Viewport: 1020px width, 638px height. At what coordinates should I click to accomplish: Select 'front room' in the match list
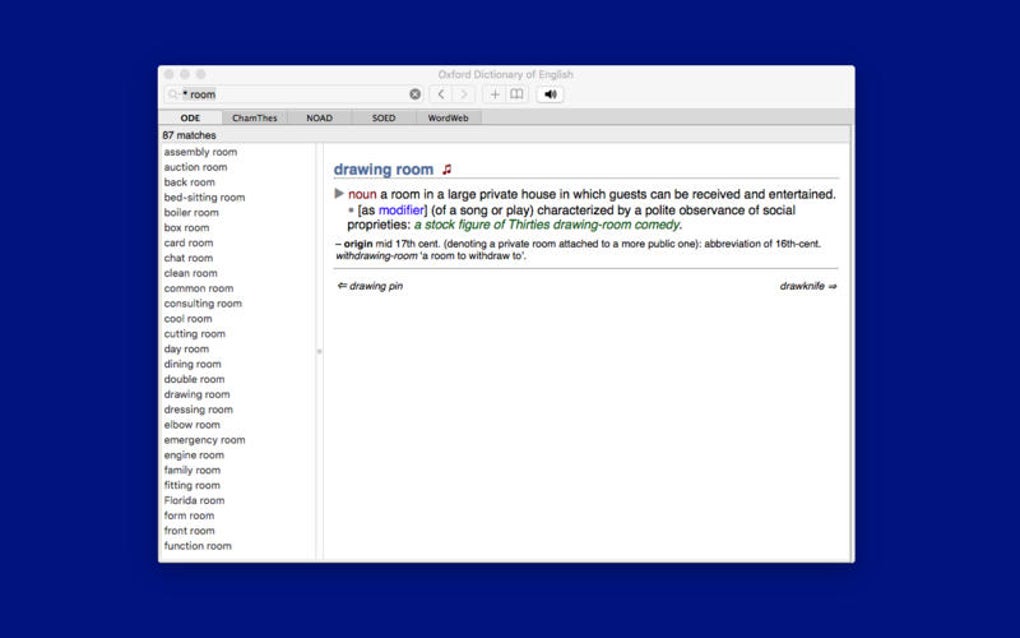(189, 531)
